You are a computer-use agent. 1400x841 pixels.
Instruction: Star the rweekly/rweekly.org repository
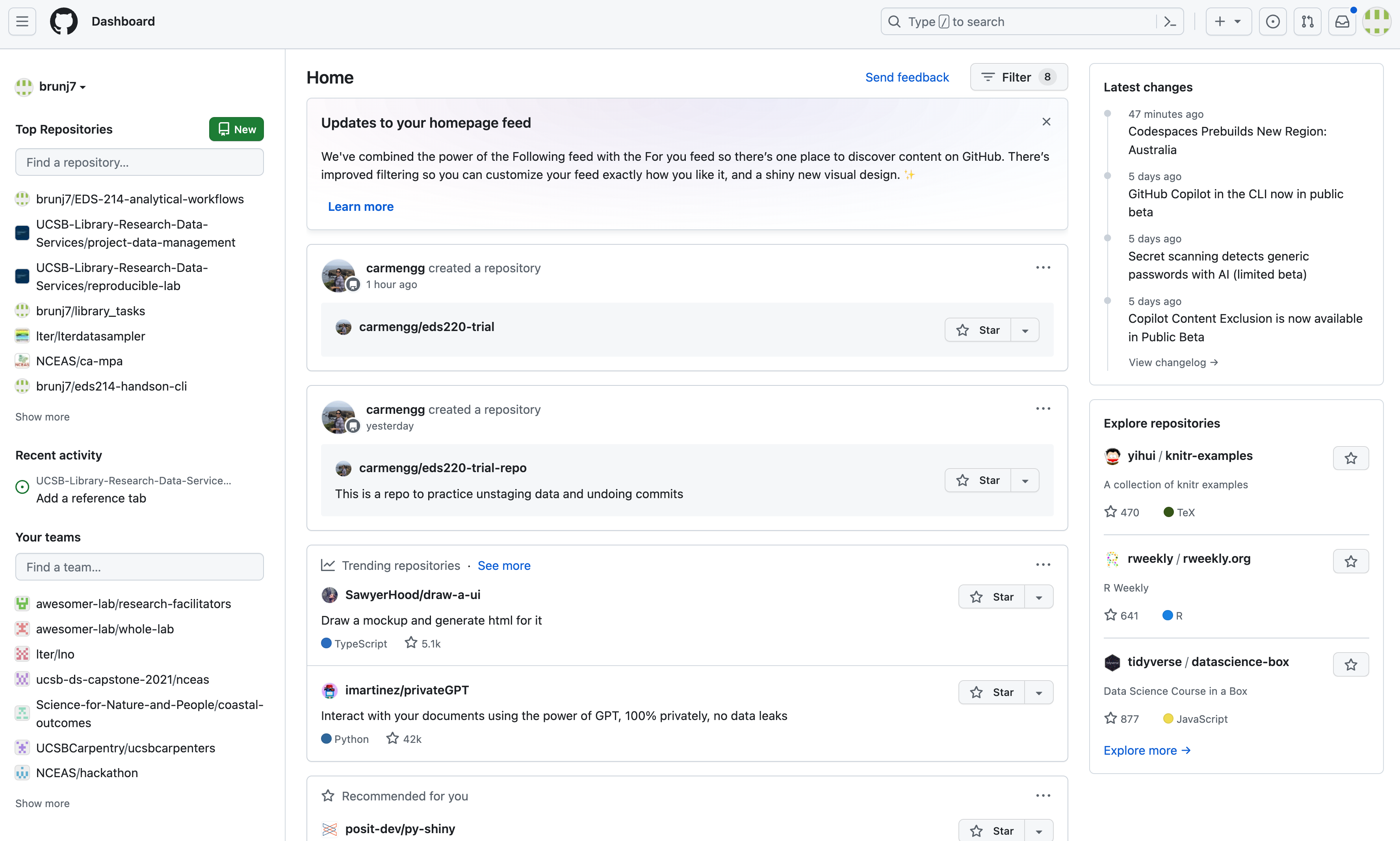tap(1351, 561)
